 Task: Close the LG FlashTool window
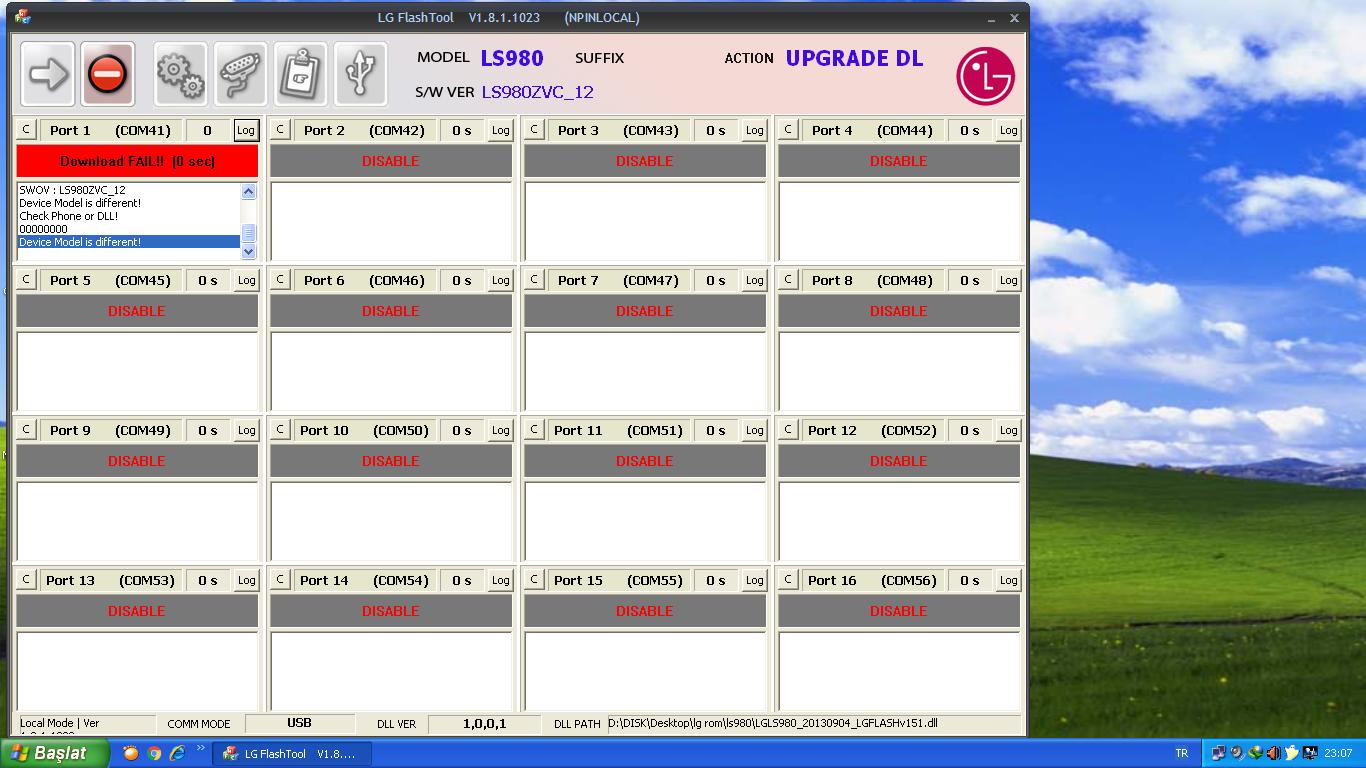1014,18
